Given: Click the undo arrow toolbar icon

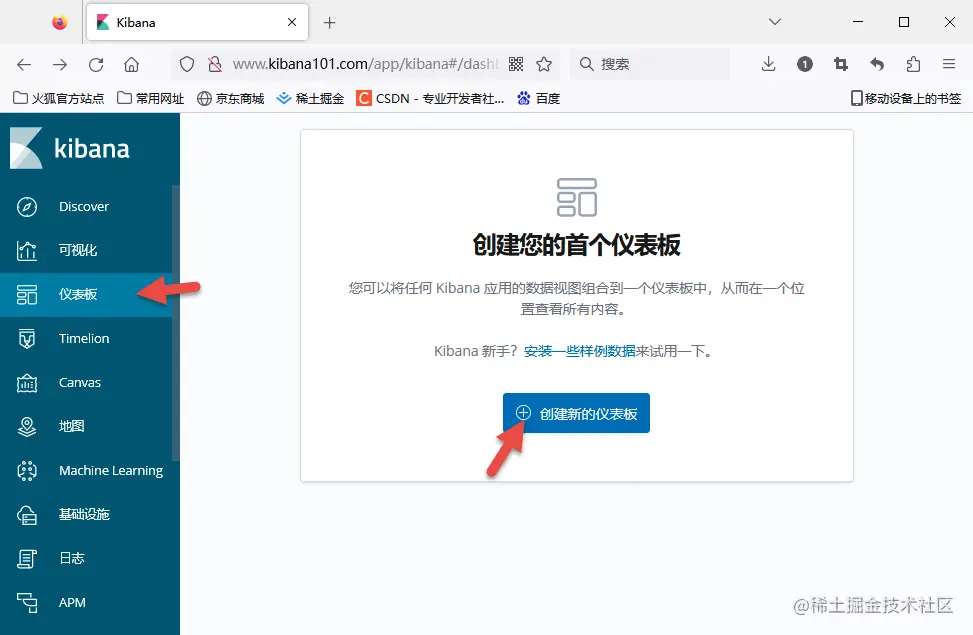Looking at the screenshot, I should pos(877,64).
